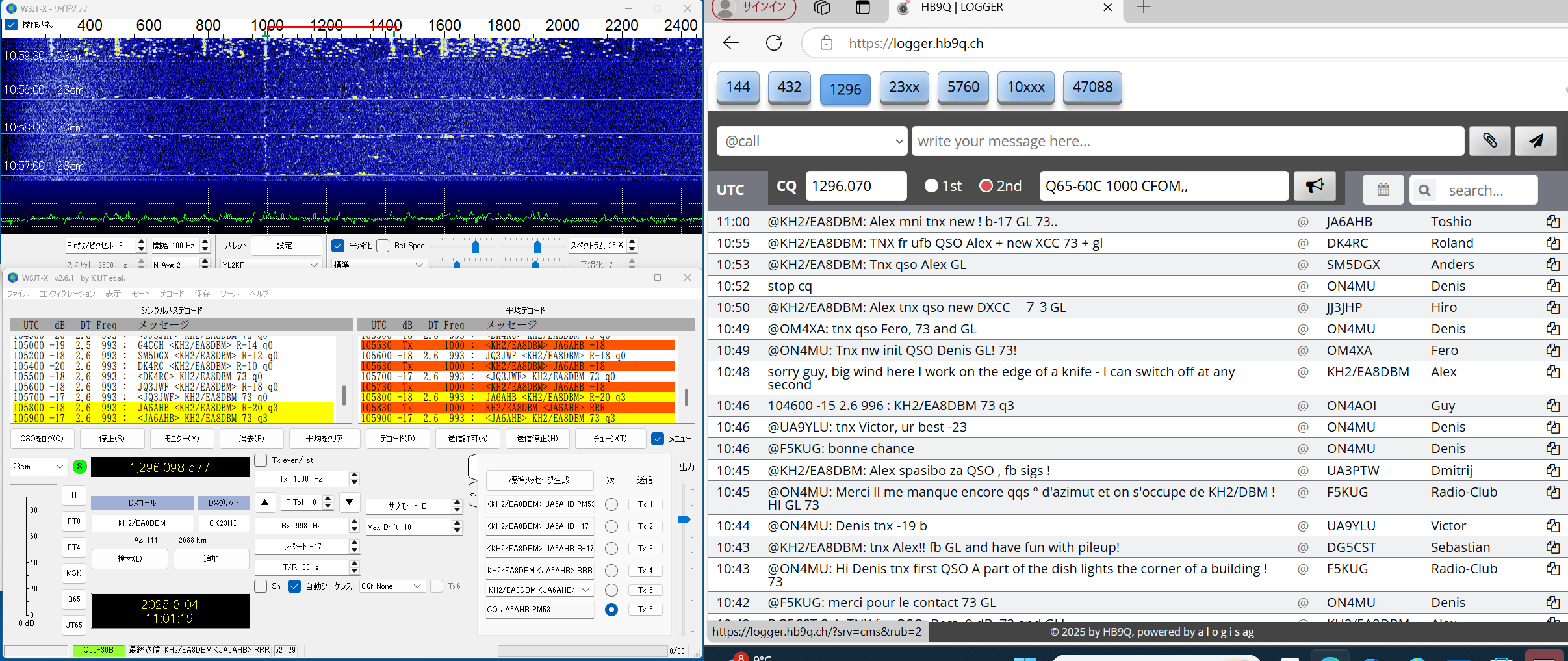This screenshot has height=661, width=1568.
Task: Click the megaphone CQ announce button
Action: click(x=1314, y=187)
